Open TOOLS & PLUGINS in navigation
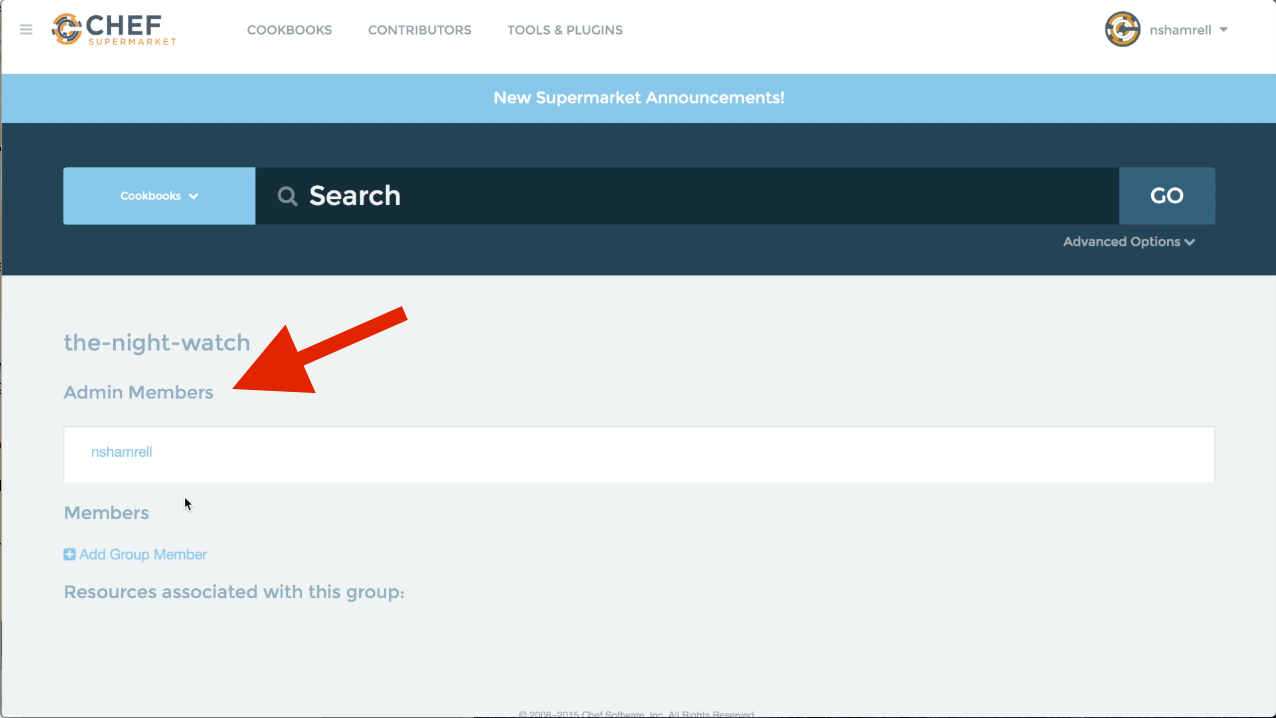1276x718 pixels. click(x=564, y=30)
